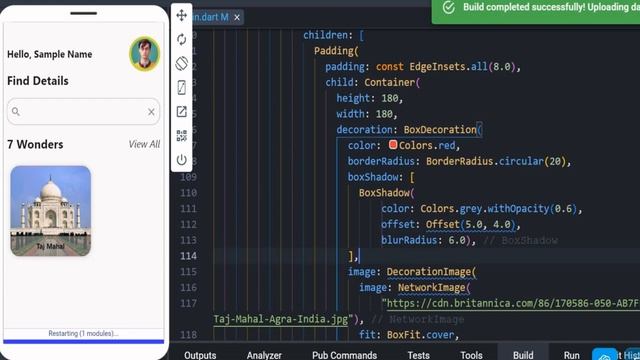Tap the user profile avatar
The height and width of the screenshot is (360, 640).
pos(144,53)
